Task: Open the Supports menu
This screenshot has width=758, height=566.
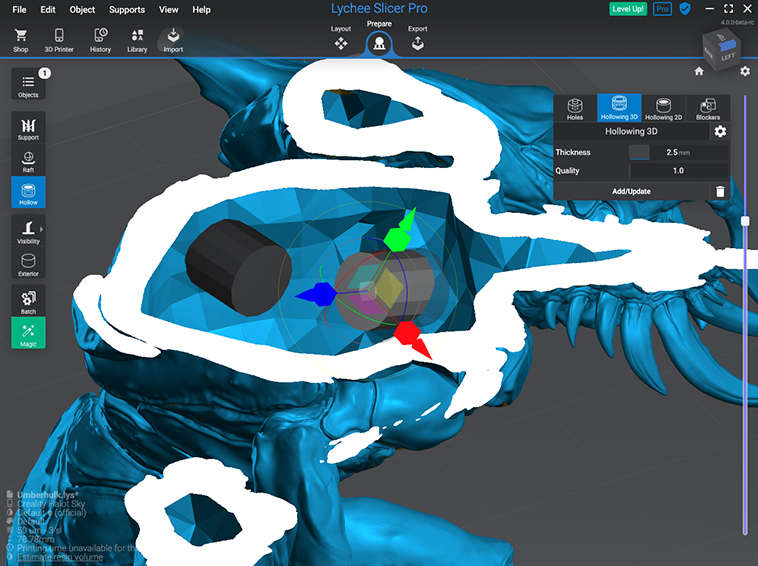Action: 127,10
